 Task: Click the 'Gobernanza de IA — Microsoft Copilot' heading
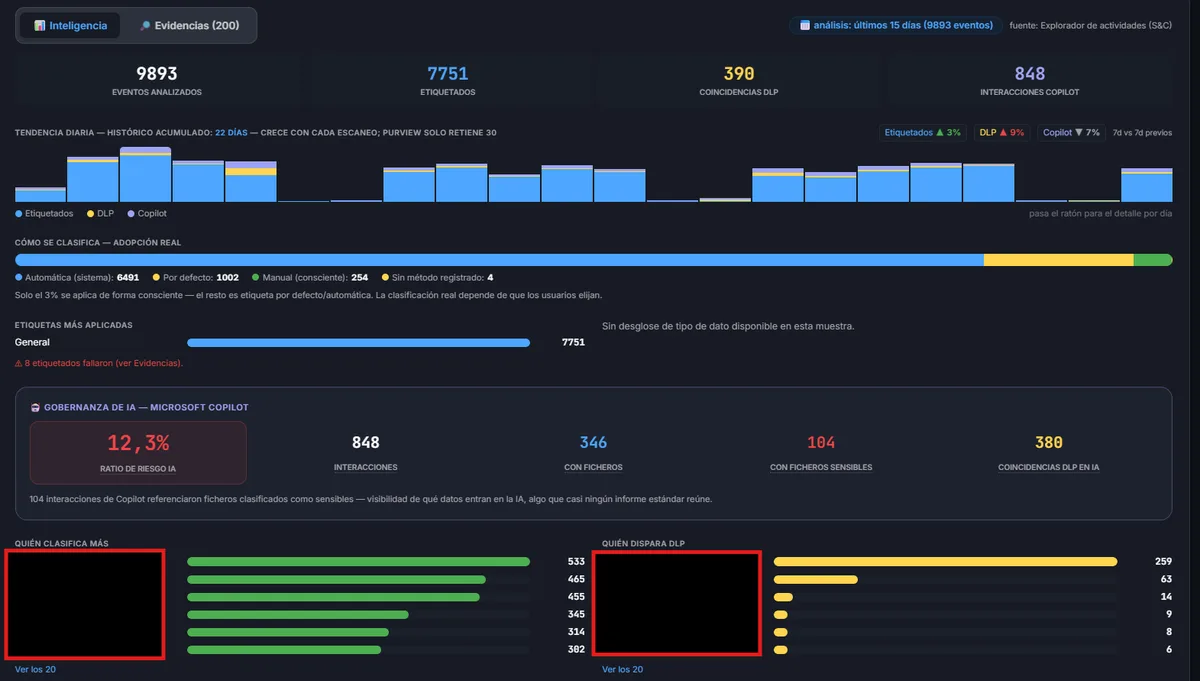pos(146,407)
